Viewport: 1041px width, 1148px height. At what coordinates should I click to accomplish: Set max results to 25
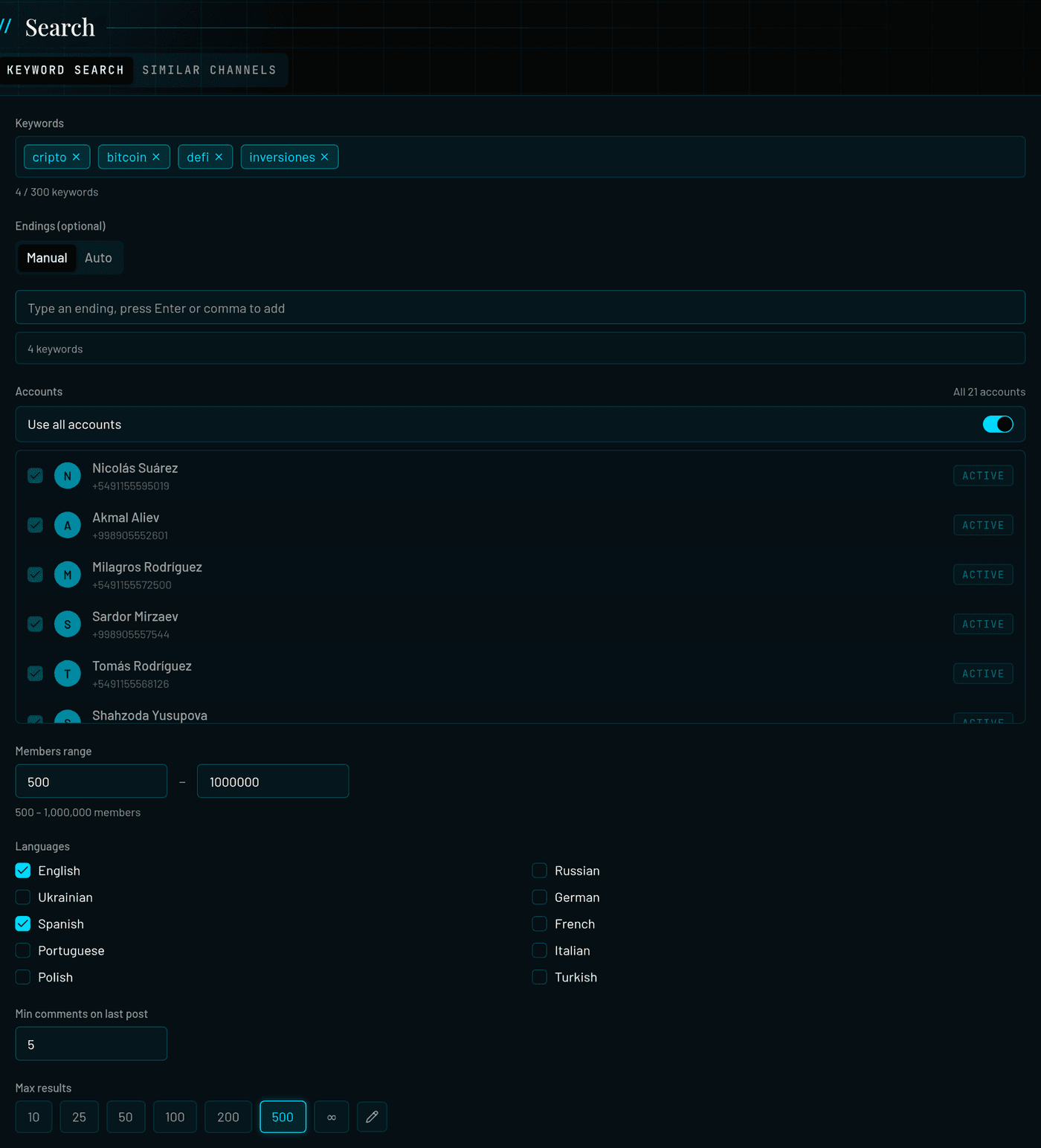tap(79, 1117)
